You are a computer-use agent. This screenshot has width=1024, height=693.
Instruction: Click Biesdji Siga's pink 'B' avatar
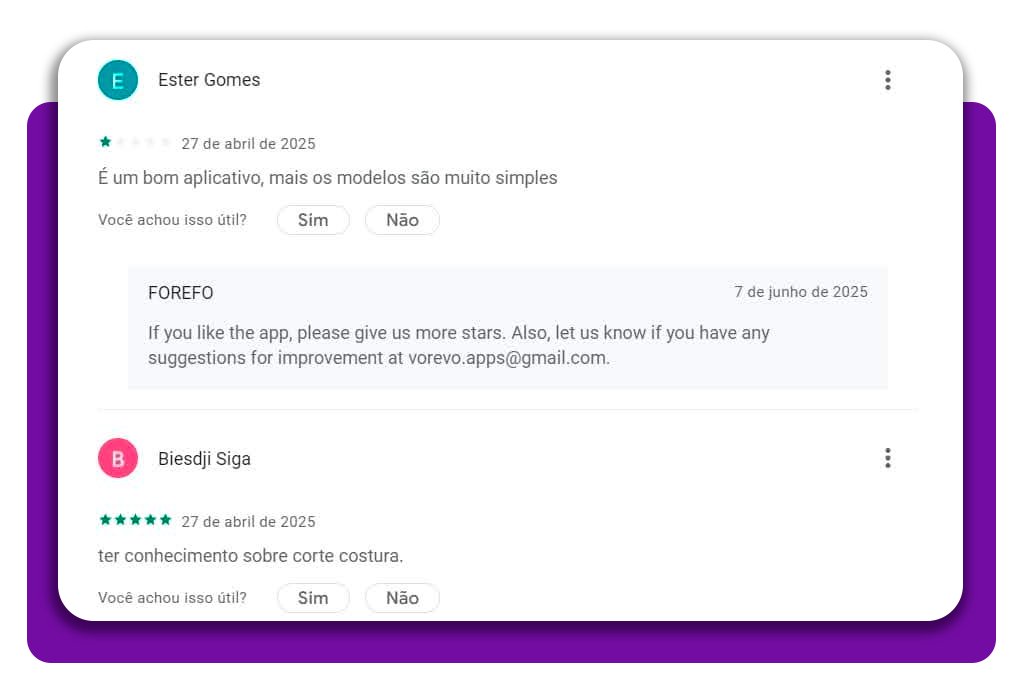point(118,458)
